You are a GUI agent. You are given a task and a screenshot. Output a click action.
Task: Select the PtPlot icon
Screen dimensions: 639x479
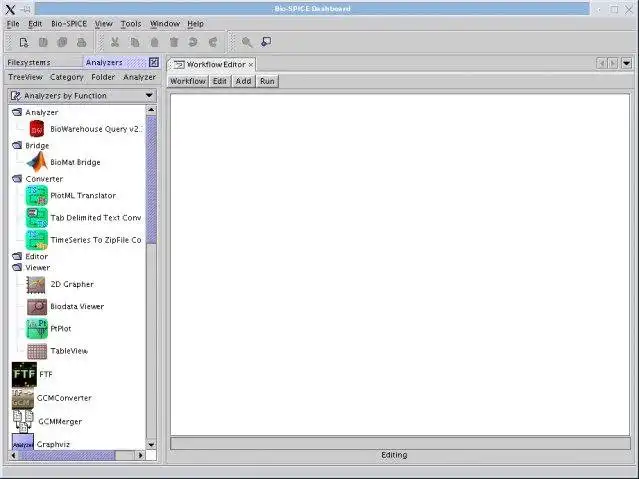(37, 329)
